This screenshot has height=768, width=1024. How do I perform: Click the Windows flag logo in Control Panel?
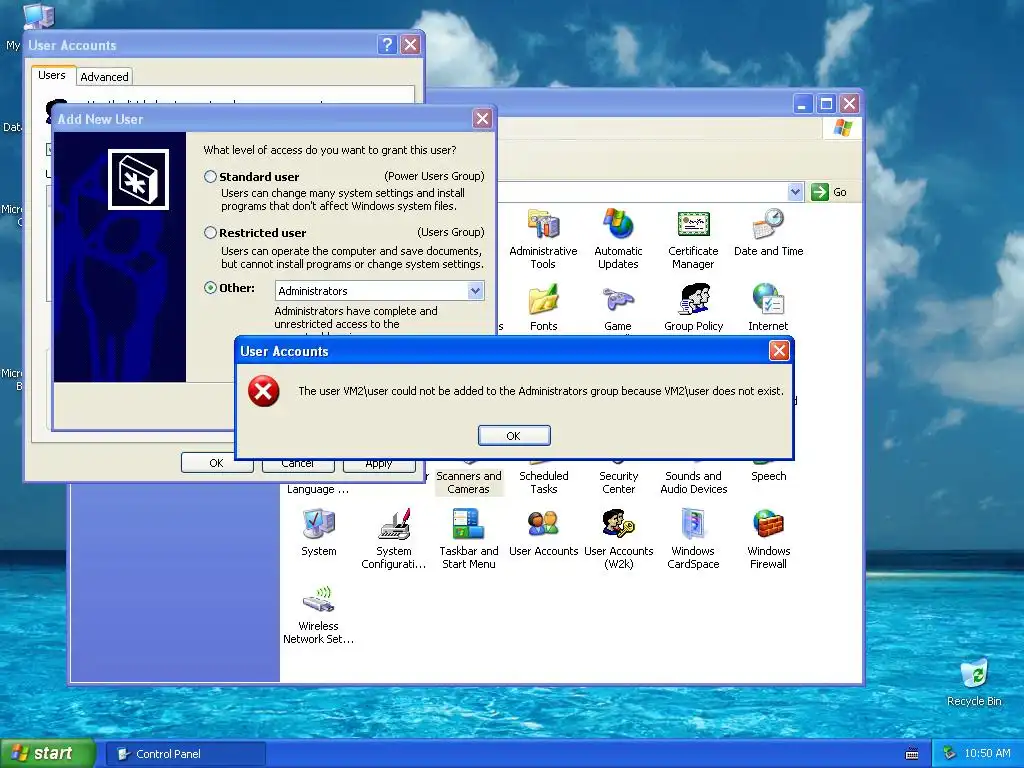842,127
